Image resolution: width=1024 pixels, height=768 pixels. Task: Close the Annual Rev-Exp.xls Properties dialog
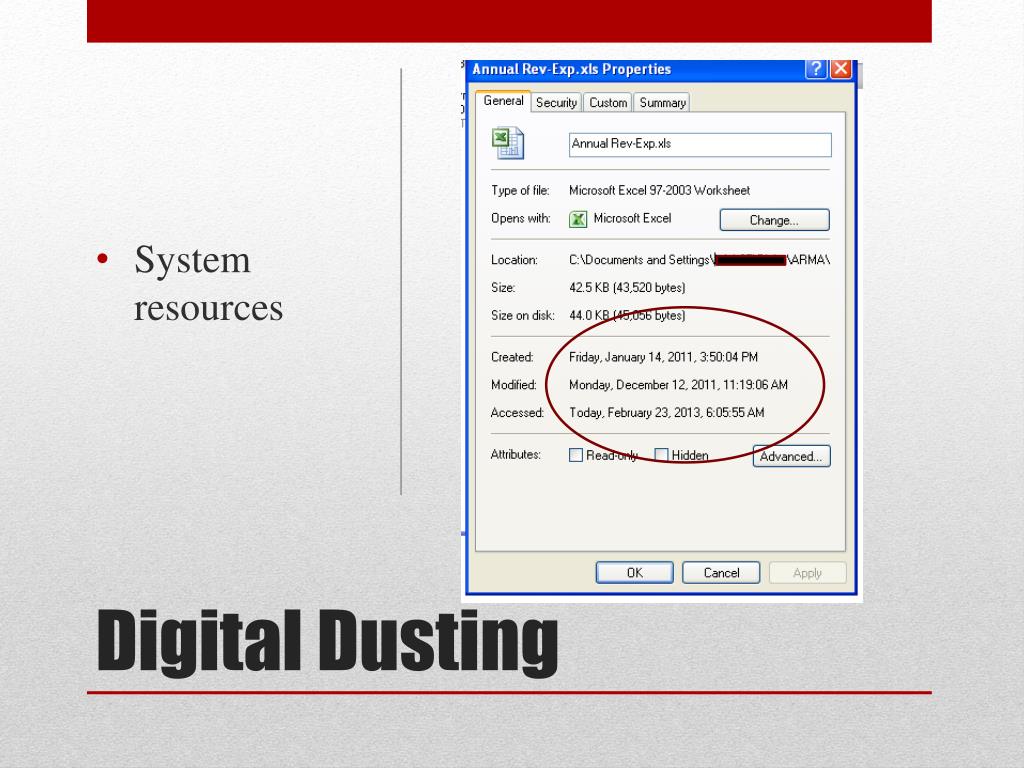click(x=841, y=69)
